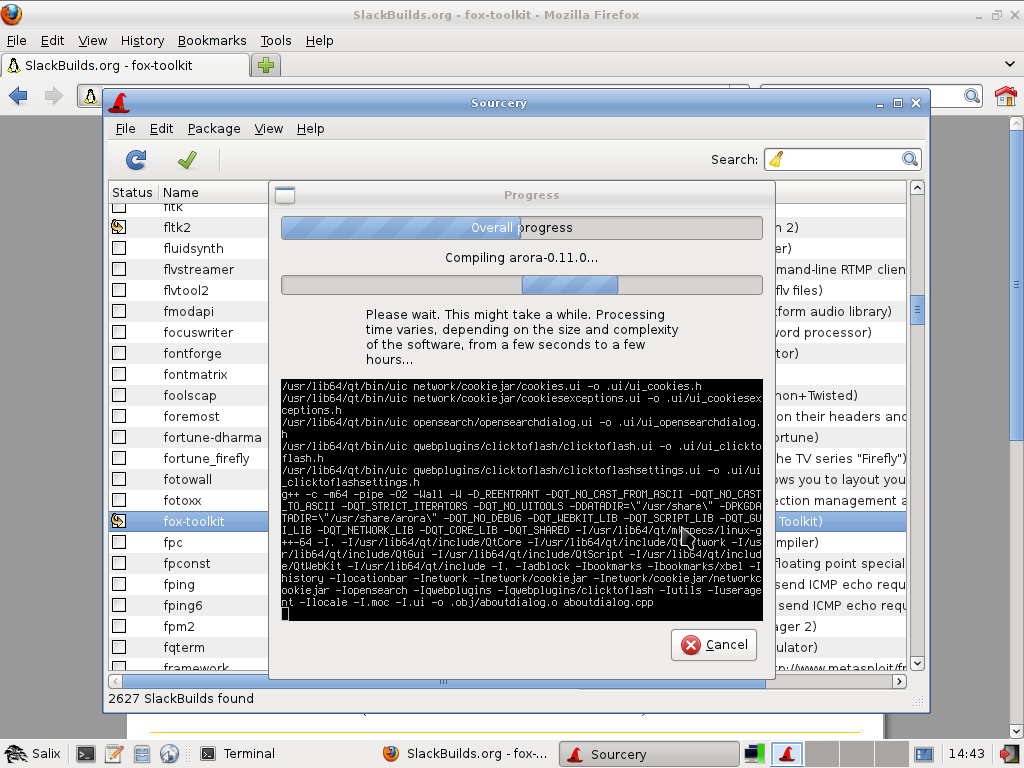
Task: Open Sourcery Package menu
Action: pyautogui.click(x=214, y=129)
